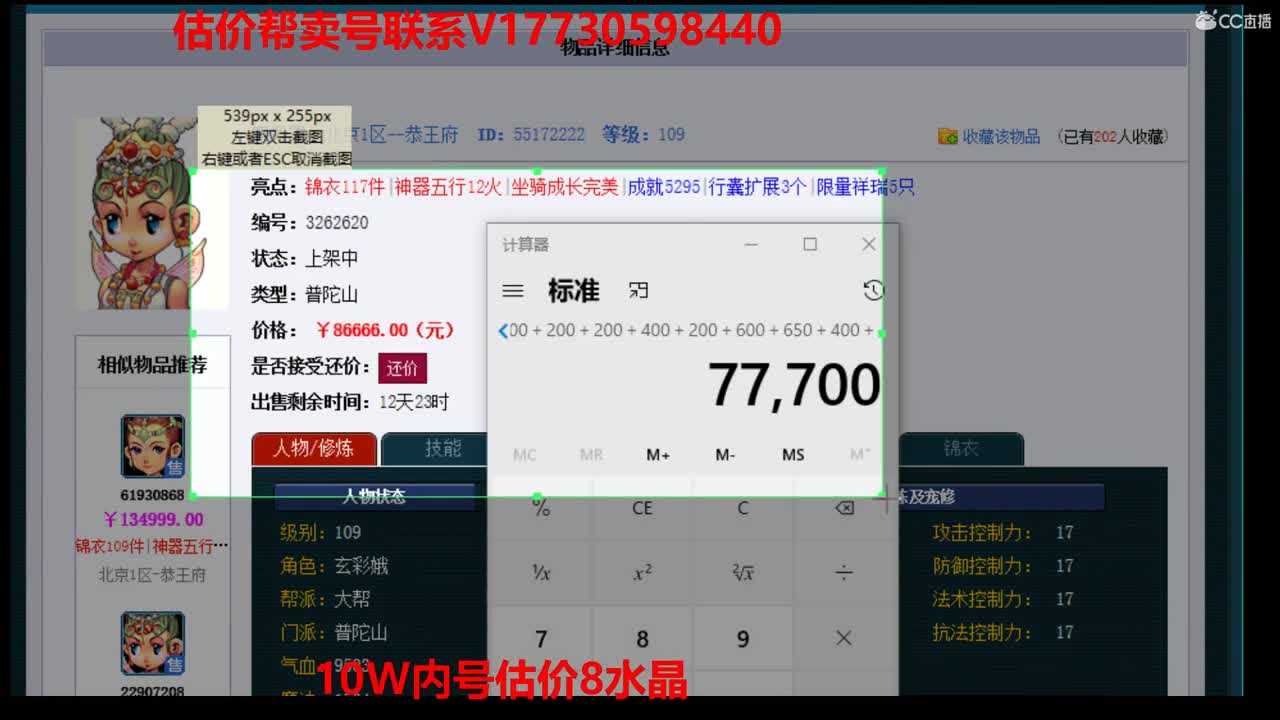
Task: Toggle calculator keep-on-top mode icon
Action: (x=638, y=290)
